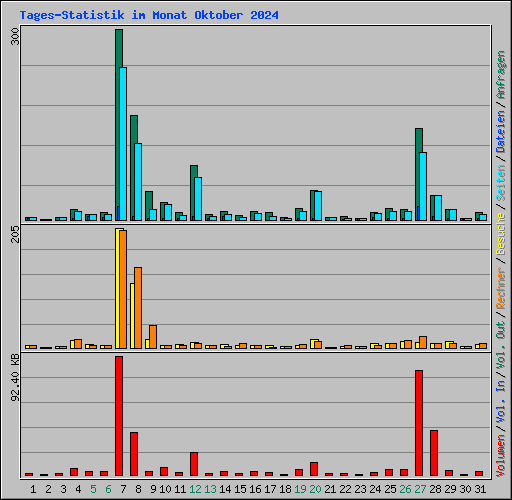Click the orange Rechner bar for day 27
This screenshot has height=500, width=512.
pos(423,342)
